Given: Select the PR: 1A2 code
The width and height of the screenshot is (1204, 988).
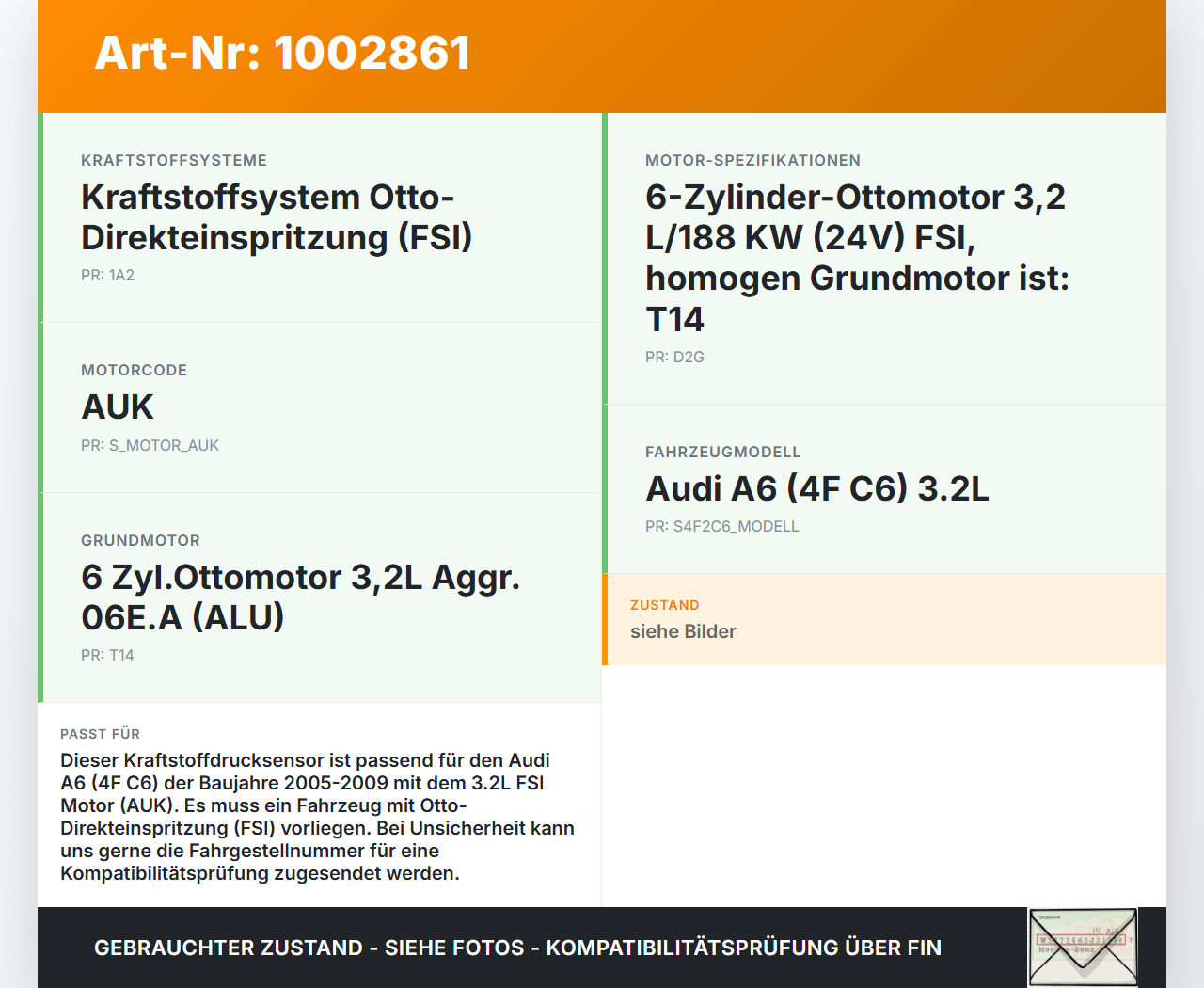Looking at the screenshot, I should [x=107, y=275].
